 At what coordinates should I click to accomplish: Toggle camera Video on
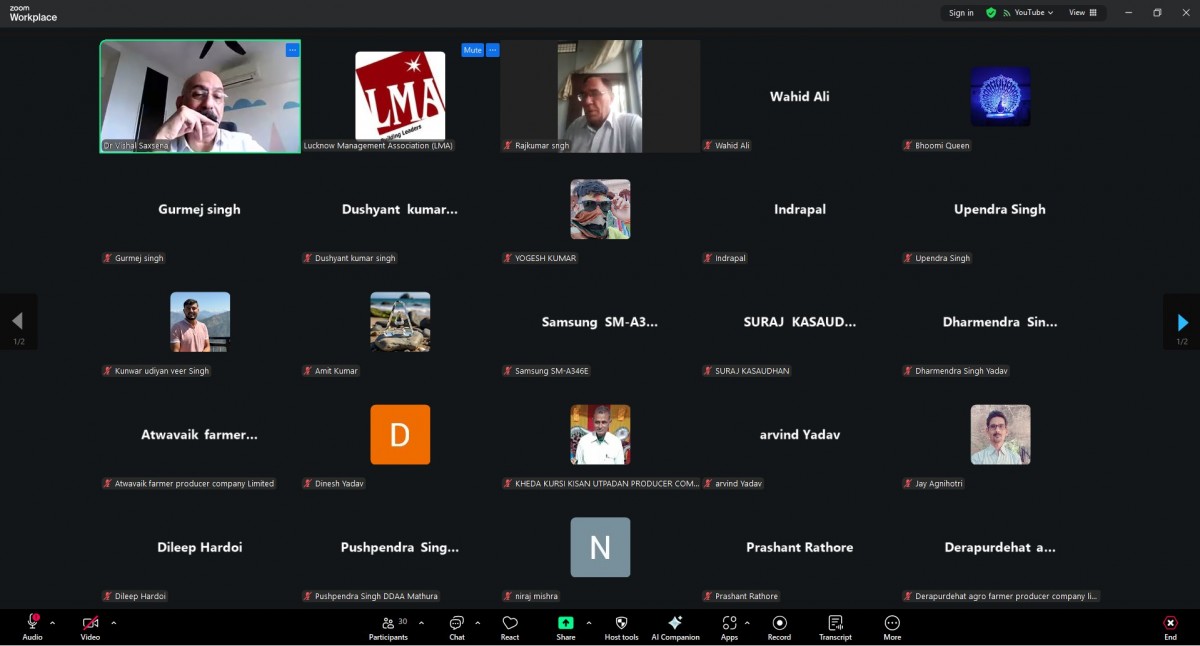coord(90,627)
